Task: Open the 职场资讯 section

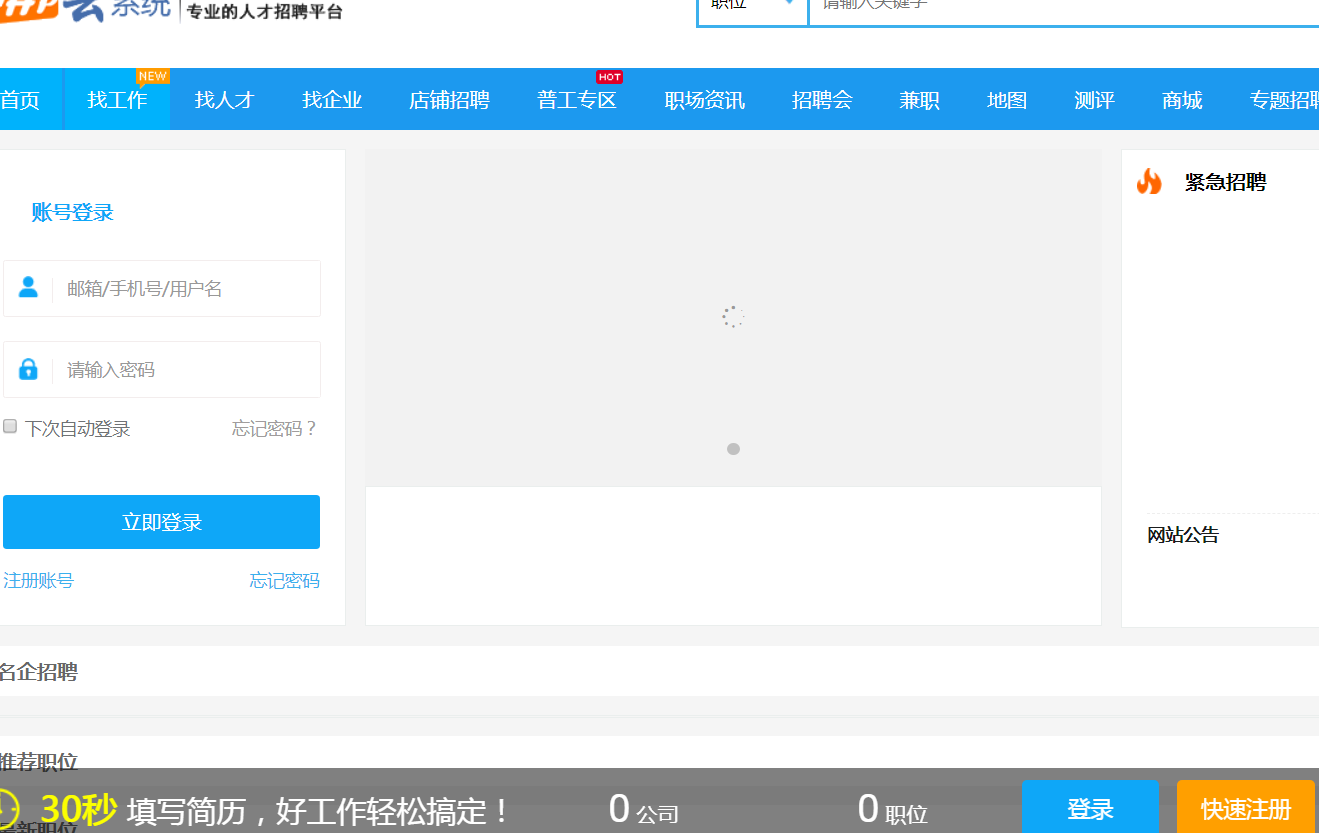Action: coord(703,99)
